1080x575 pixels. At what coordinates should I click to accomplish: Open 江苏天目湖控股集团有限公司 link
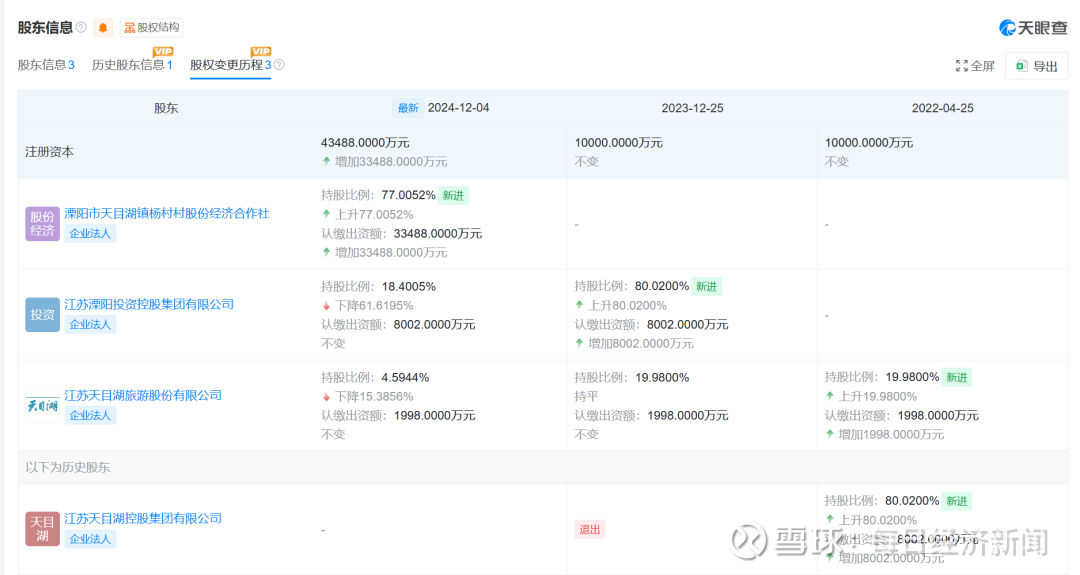(x=143, y=519)
